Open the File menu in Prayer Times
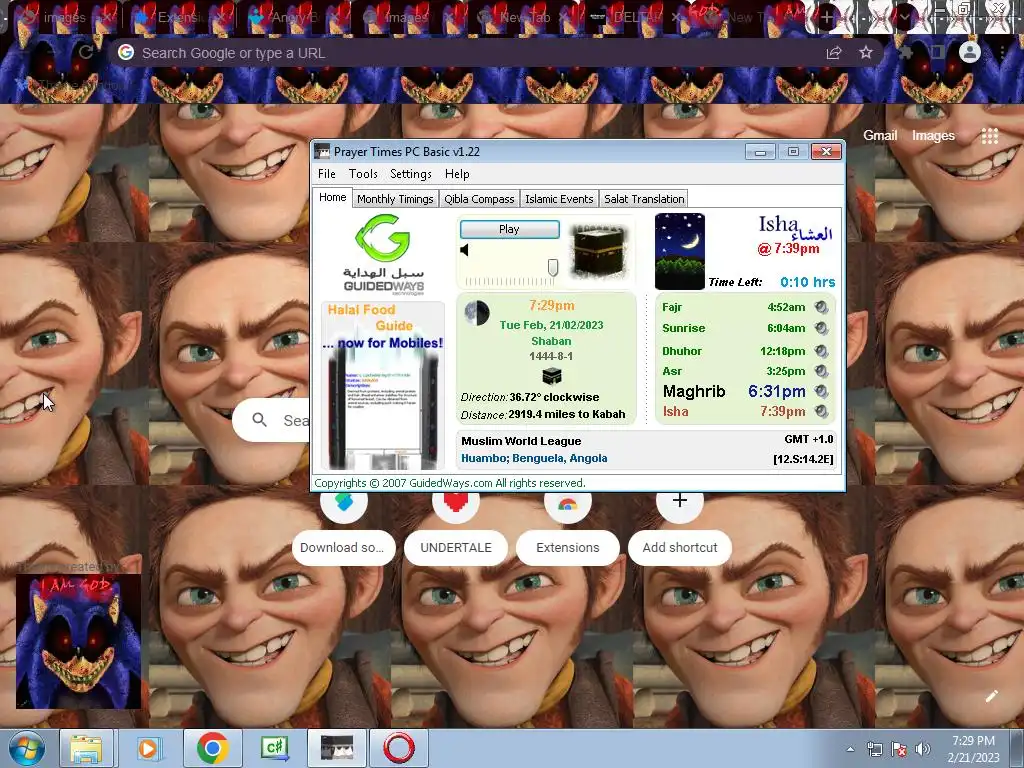1024x768 pixels. 327,174
